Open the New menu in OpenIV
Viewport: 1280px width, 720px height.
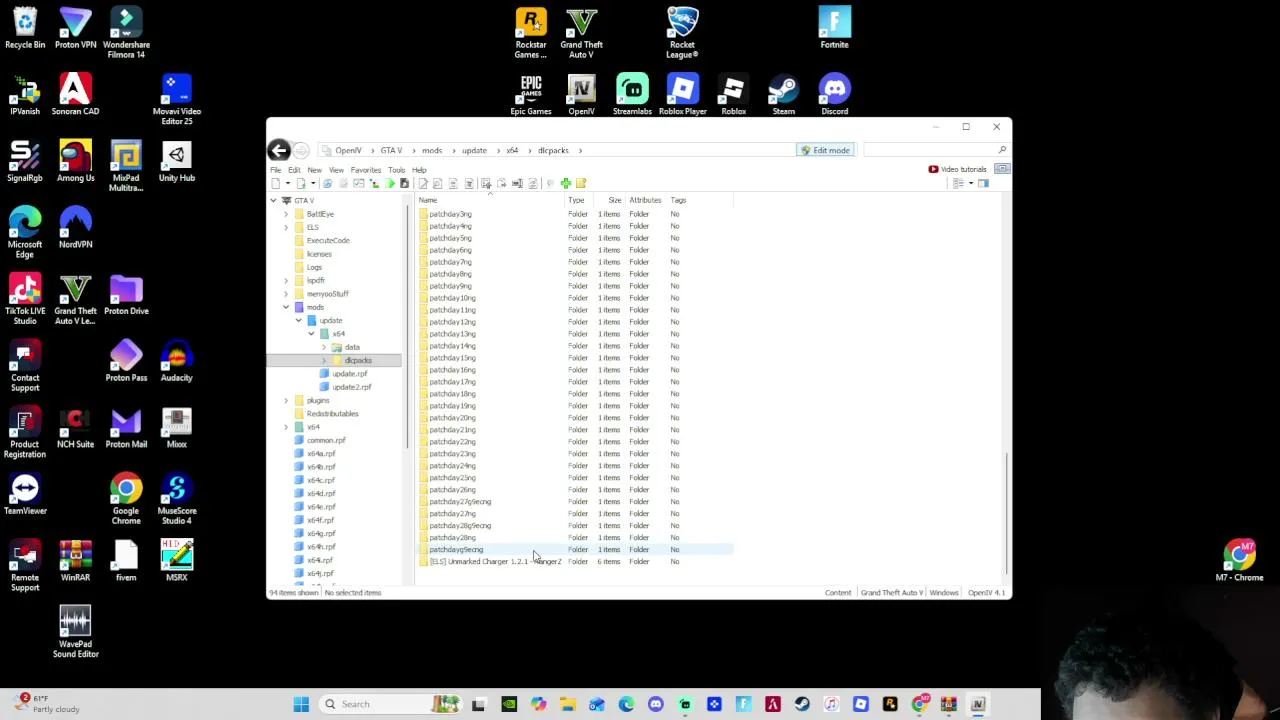pyautogui.click(x=314, y=170)
